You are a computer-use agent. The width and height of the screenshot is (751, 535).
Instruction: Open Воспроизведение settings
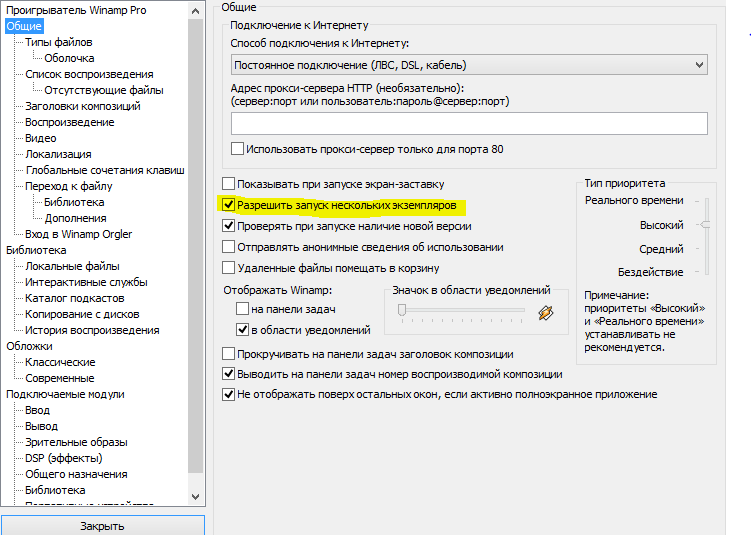pos(69,122)
